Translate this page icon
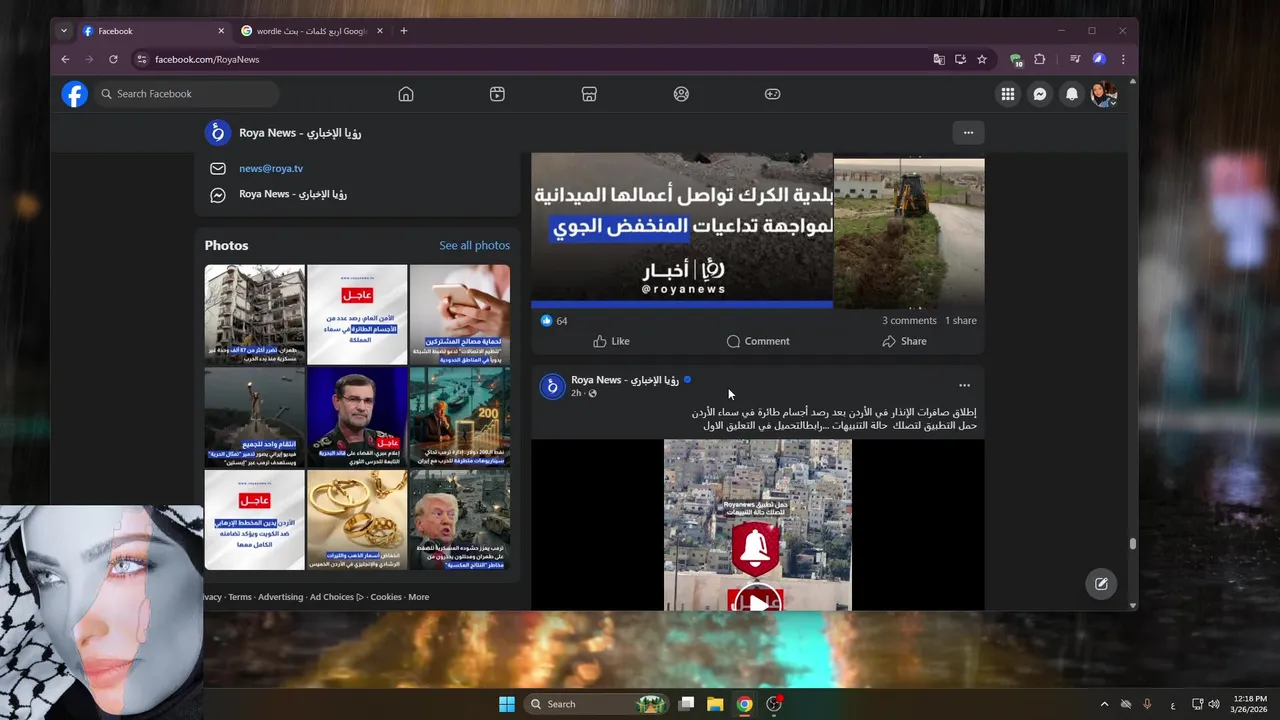1280x720 pixels. [939, 59]
